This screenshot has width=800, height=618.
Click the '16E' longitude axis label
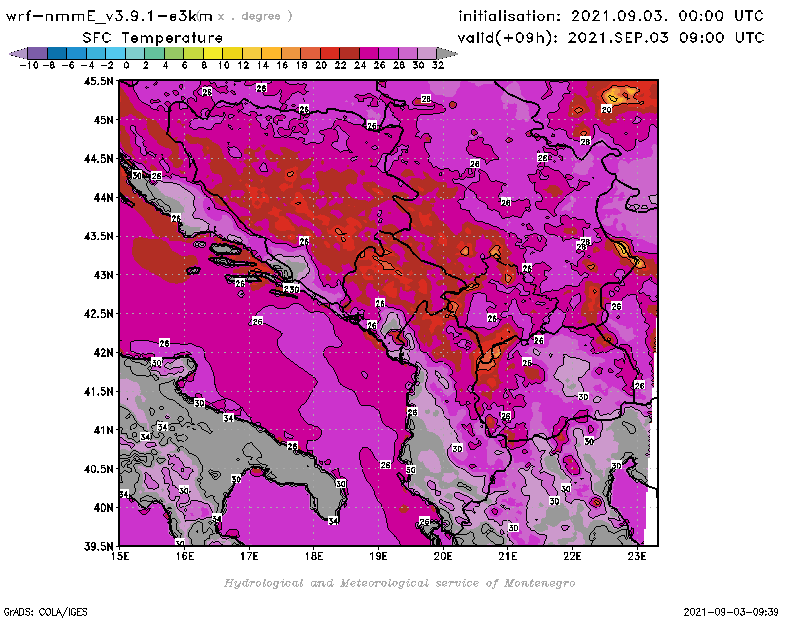185,556
